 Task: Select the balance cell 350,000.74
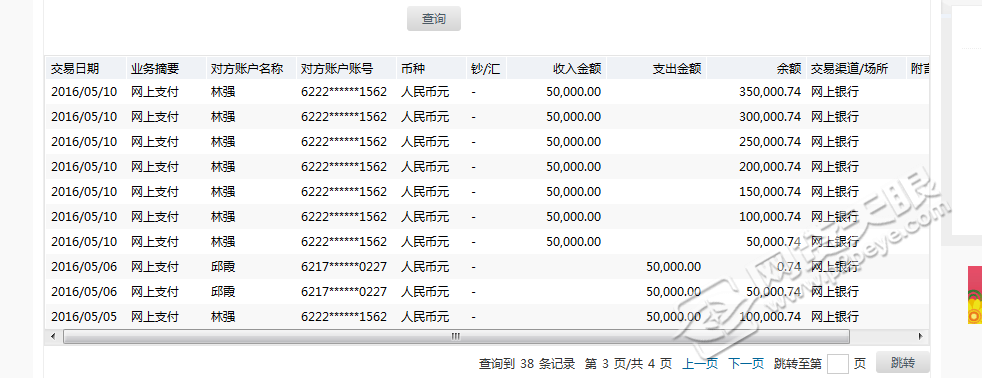pos(770,92)
